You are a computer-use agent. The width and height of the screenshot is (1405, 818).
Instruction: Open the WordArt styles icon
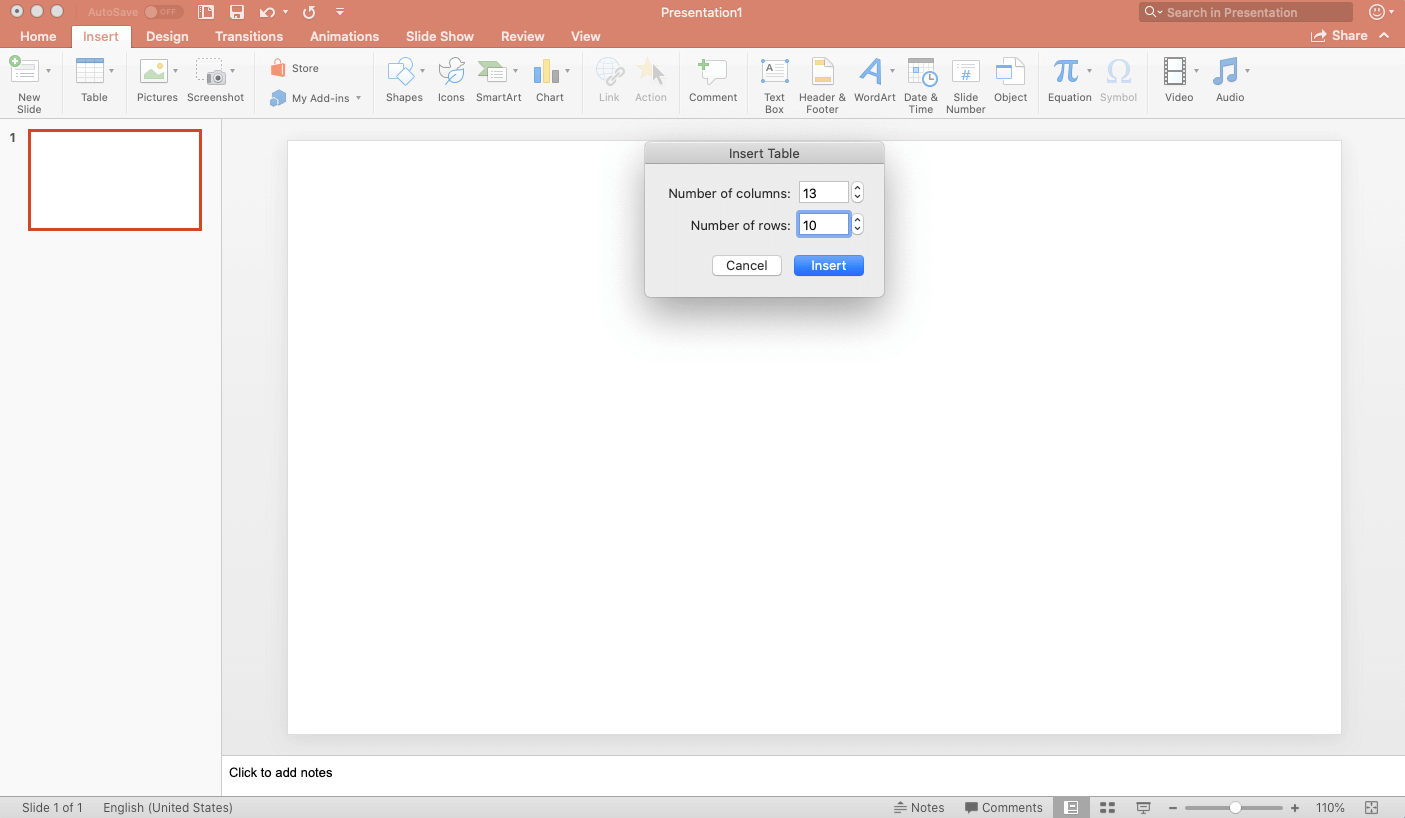coord(870,72)
